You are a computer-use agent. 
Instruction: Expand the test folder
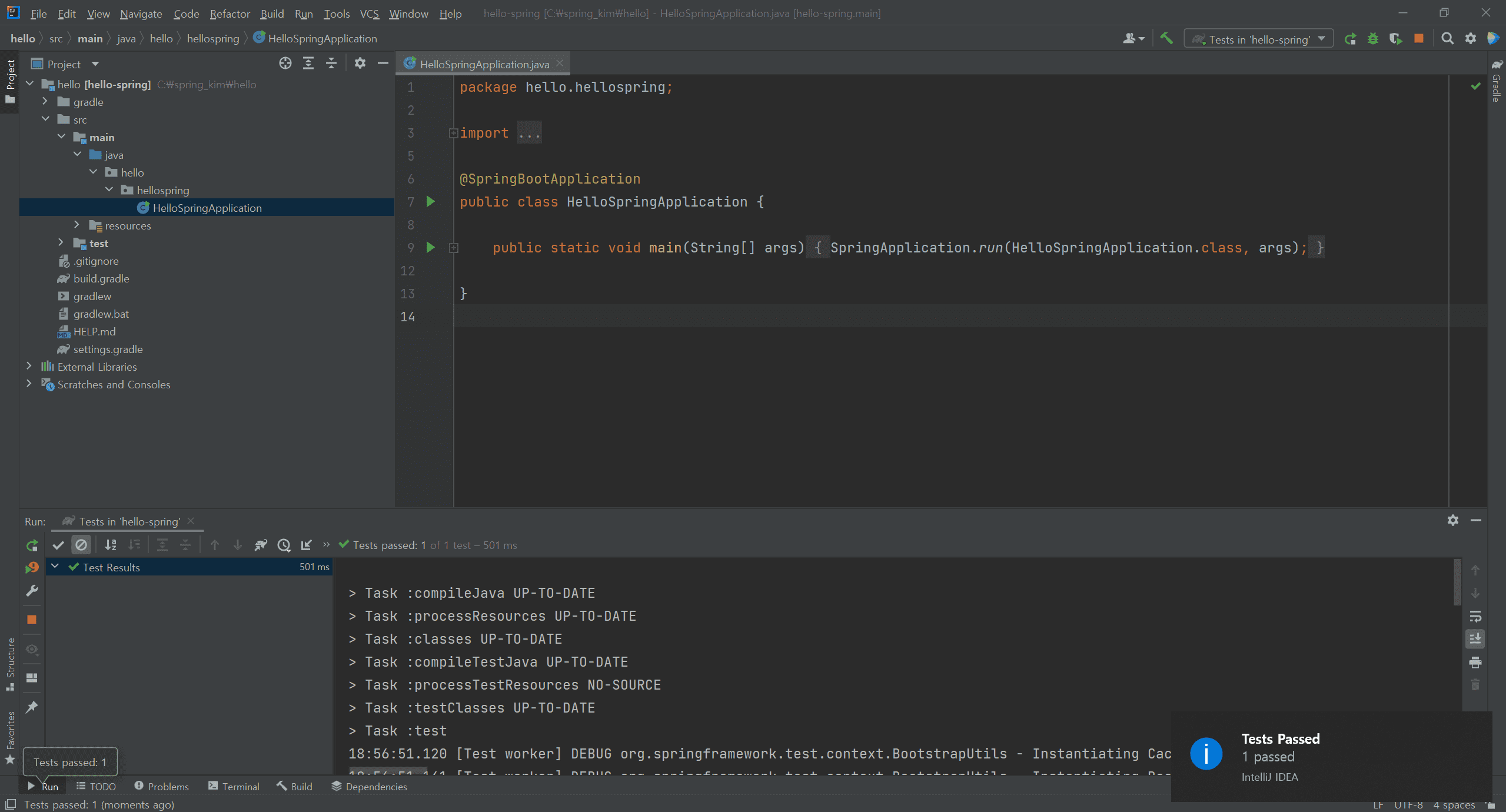(61, 243)
